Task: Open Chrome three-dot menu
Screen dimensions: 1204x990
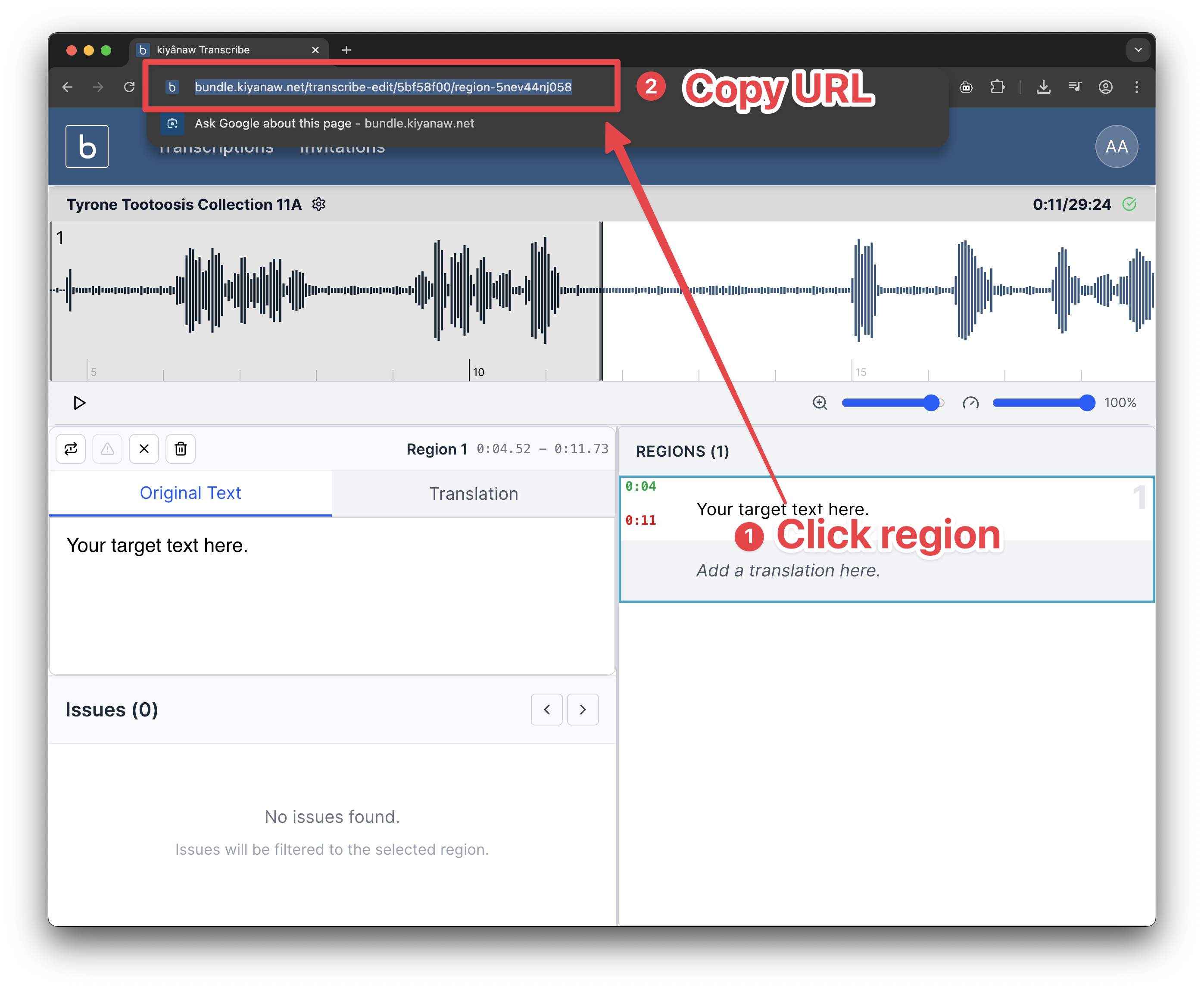Action: [x=1136, y=87]
